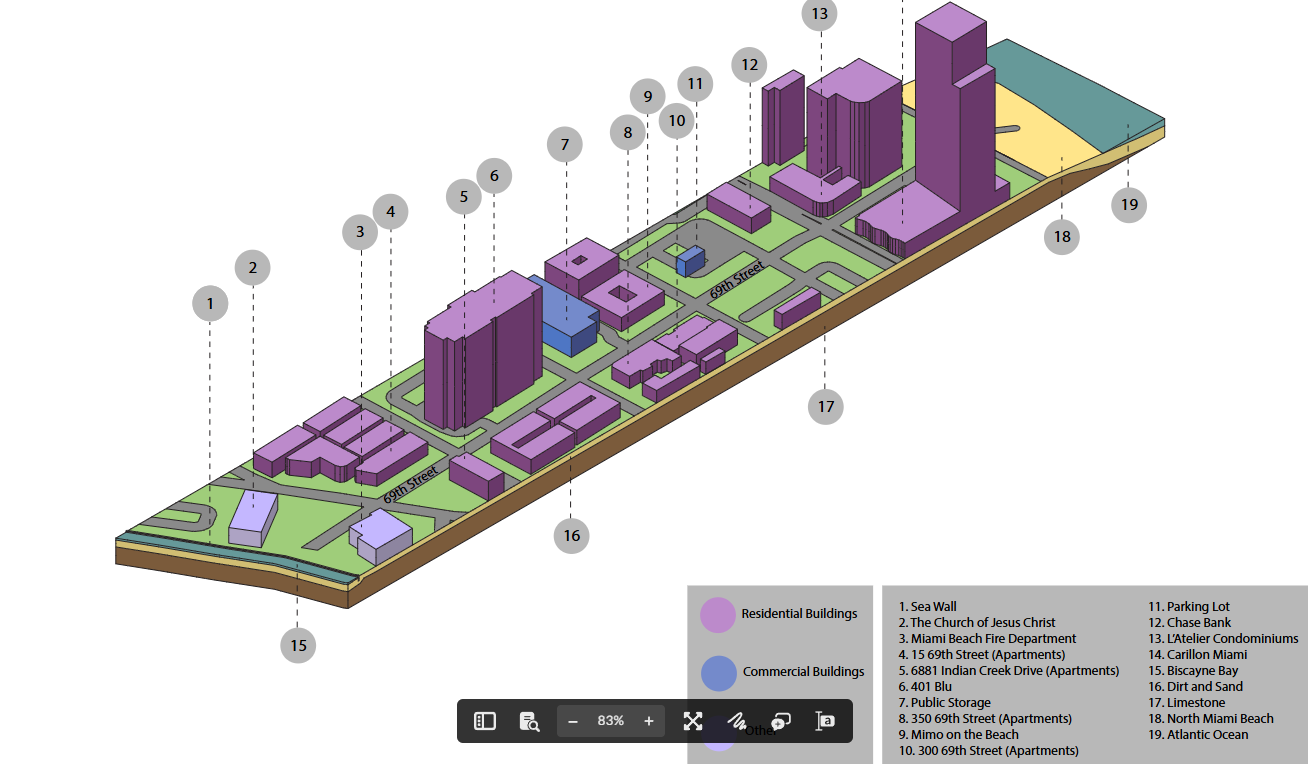This screenshot has height=764, width=1308.
Task: Click the numbered marker 11 circle
Action: point(695,84)
